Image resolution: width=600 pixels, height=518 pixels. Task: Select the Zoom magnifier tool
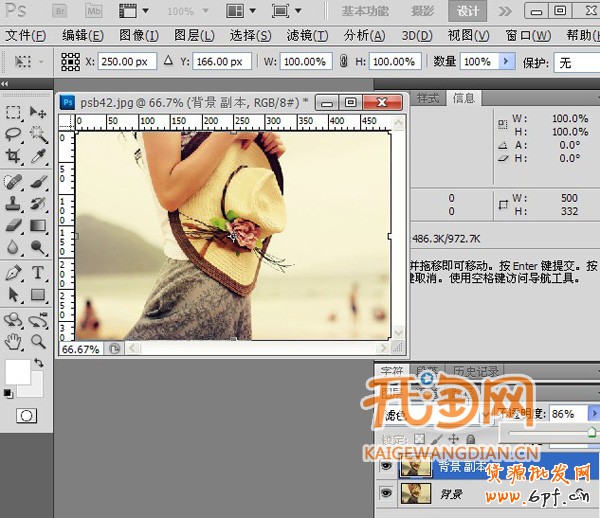(38, 342)
